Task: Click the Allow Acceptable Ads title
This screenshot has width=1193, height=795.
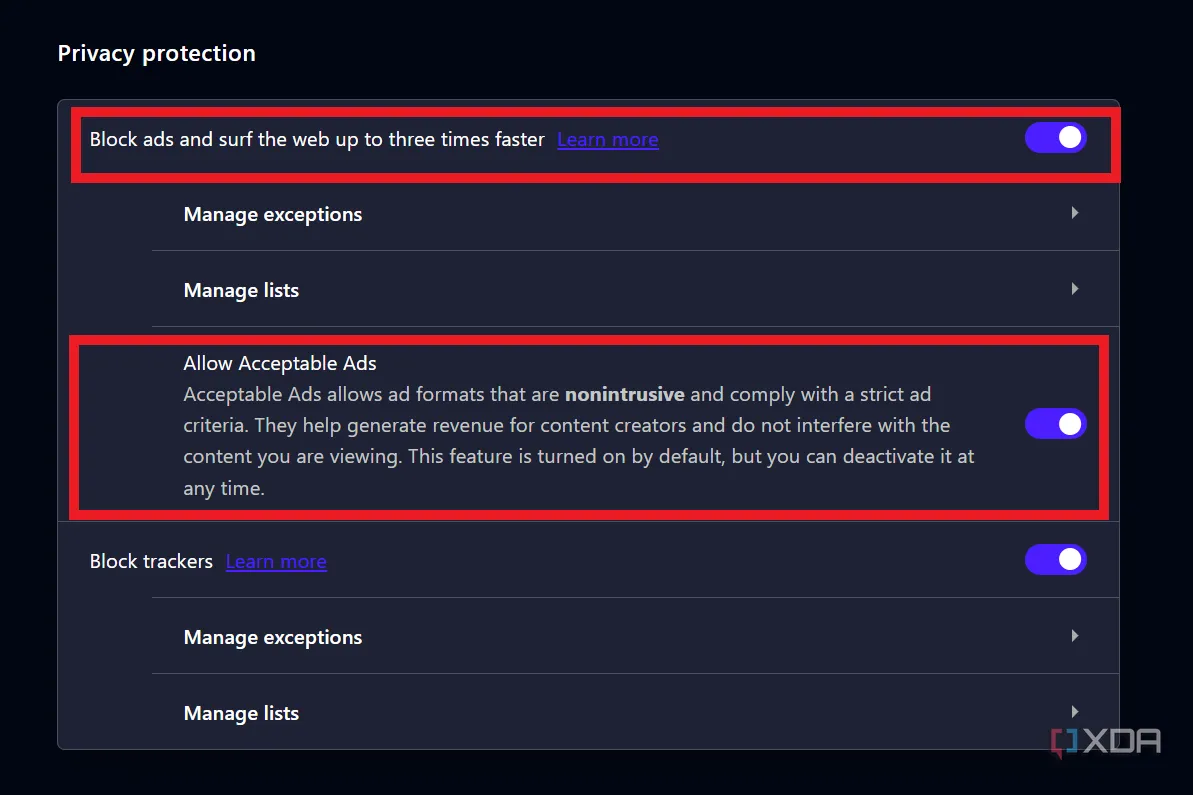Action: pos(280,364)
